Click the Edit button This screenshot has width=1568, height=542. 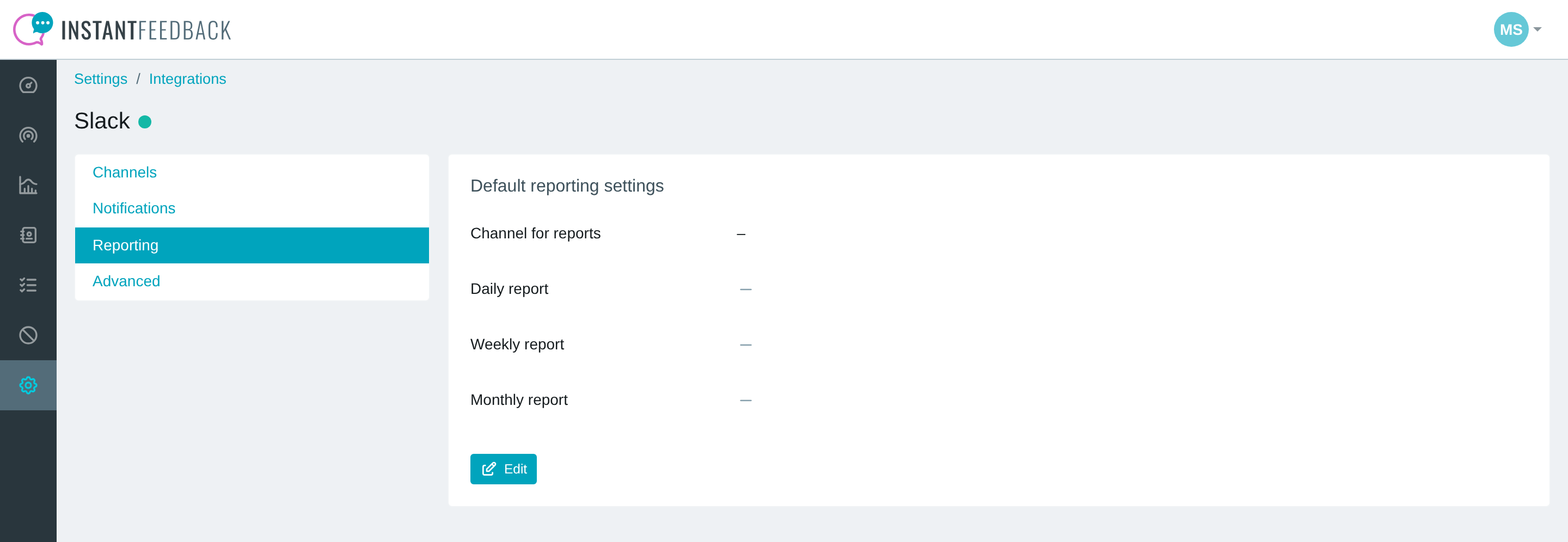503,469
